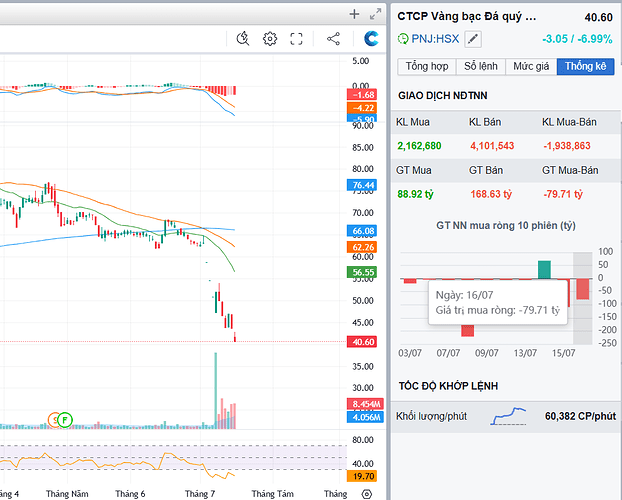
Task: Click the Tháng Năm time axis label
Action: coord(67,494)
